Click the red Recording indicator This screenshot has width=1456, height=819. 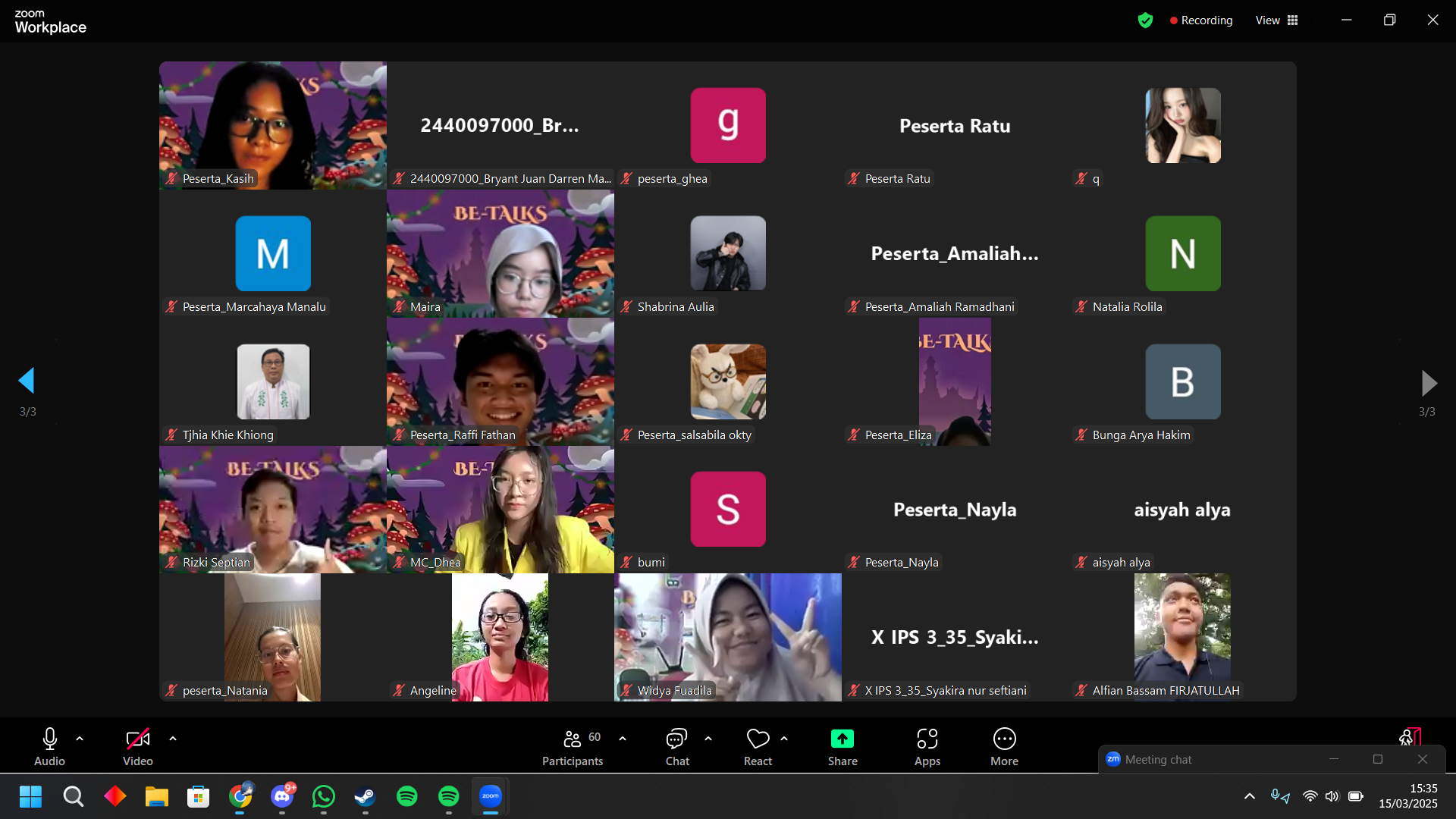[x=1200, y=20]
